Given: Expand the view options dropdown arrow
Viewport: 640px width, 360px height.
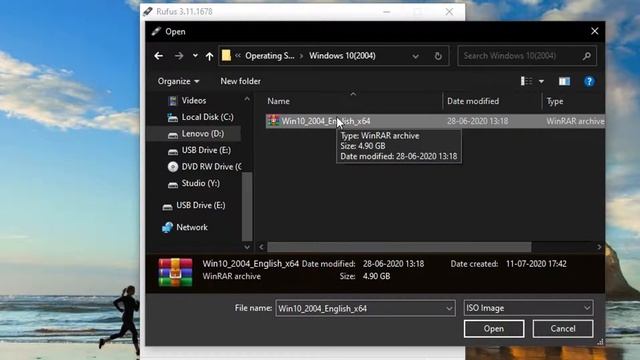Looking at the screenshot, I should (541, 82).
